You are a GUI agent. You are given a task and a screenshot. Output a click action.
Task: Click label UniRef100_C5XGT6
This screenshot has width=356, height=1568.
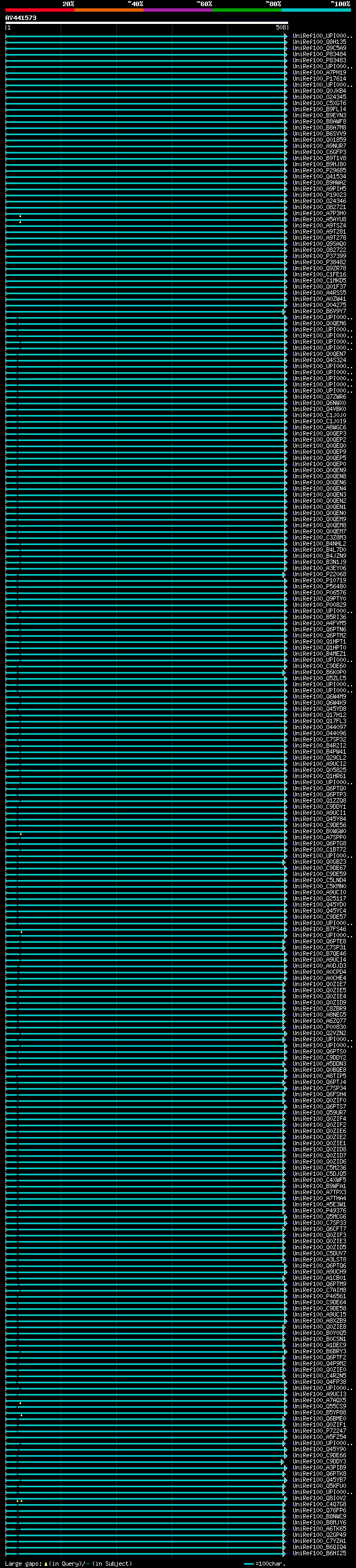[x=319, y=103]
